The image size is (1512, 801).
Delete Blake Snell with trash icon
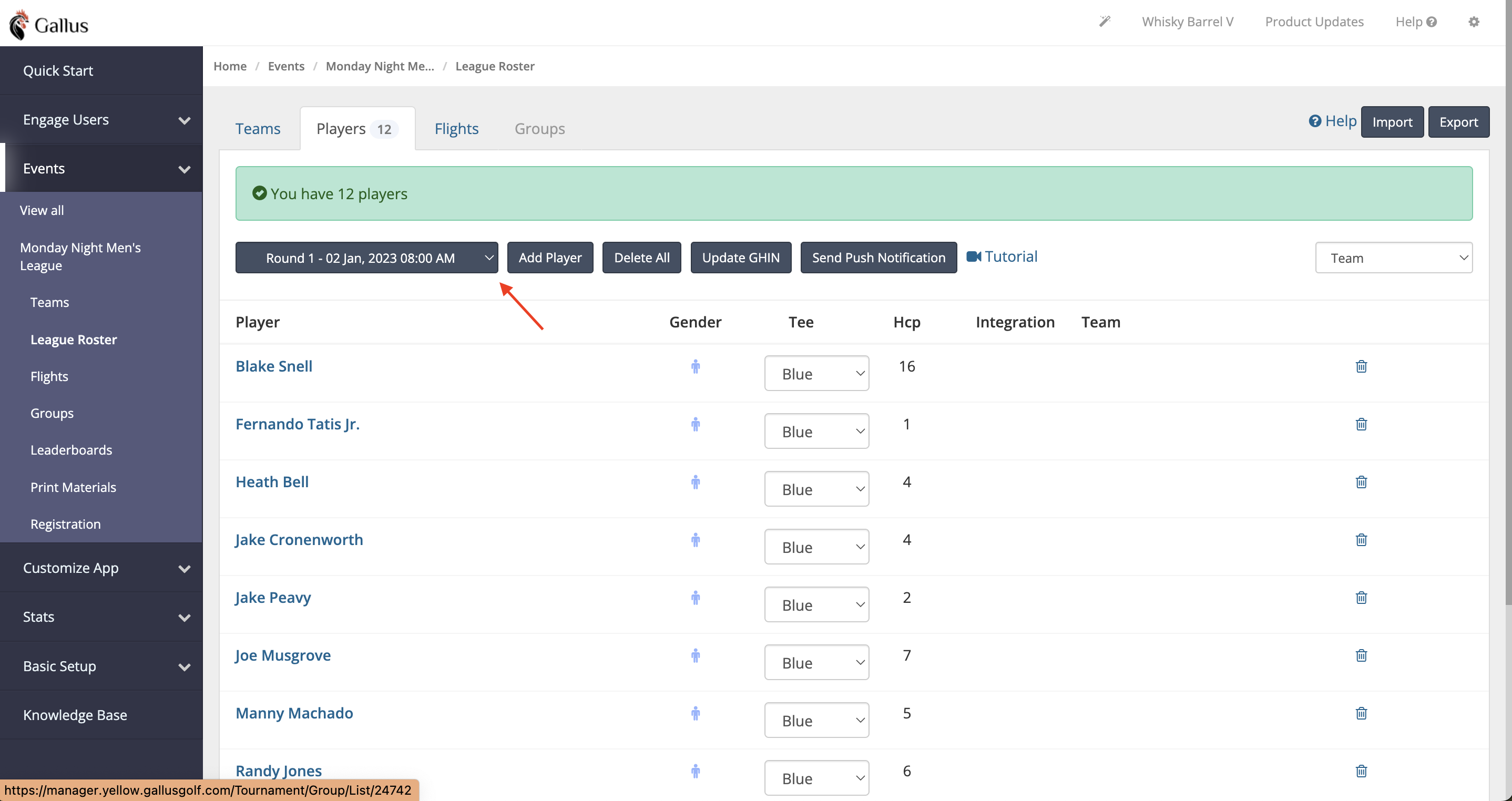tap(1361, 366)
